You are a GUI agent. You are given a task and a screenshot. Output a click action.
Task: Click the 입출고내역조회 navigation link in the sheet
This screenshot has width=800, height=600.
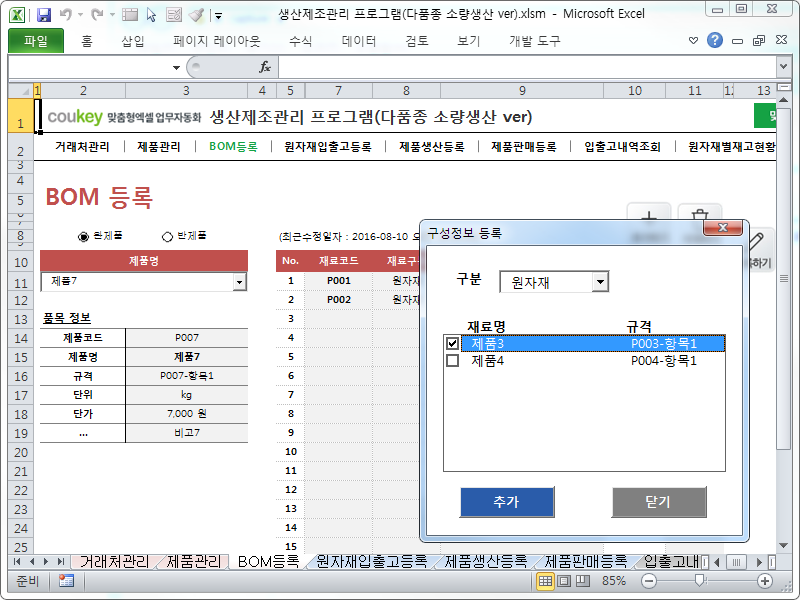coord(622,147)
